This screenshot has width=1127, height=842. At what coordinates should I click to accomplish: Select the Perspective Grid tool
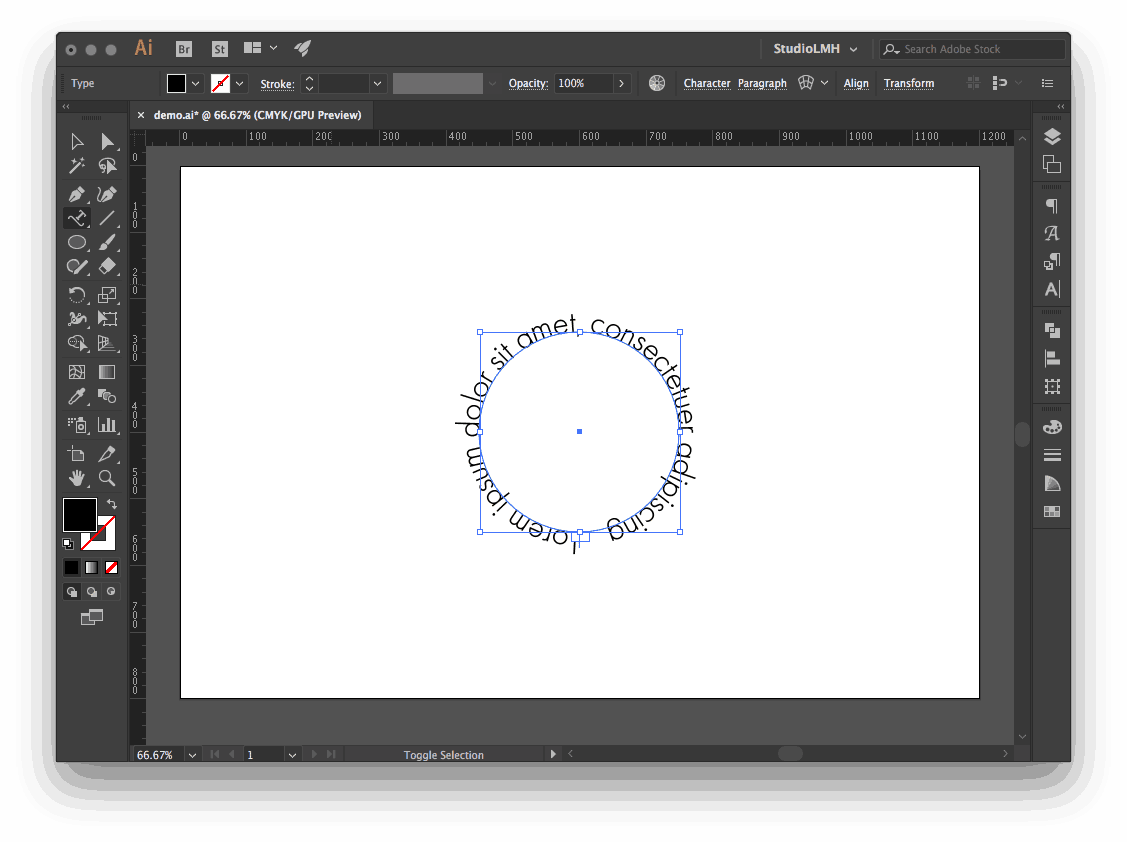[x=107, y=343]
